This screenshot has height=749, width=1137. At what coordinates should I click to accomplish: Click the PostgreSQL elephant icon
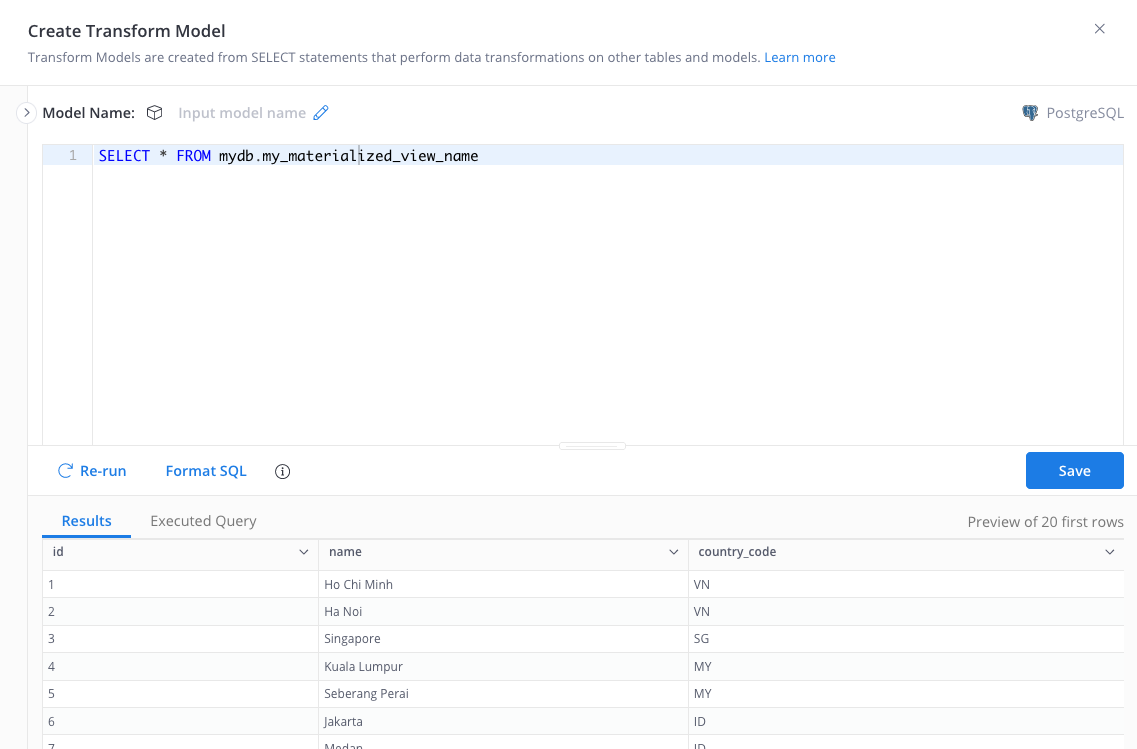point(1030,113)
